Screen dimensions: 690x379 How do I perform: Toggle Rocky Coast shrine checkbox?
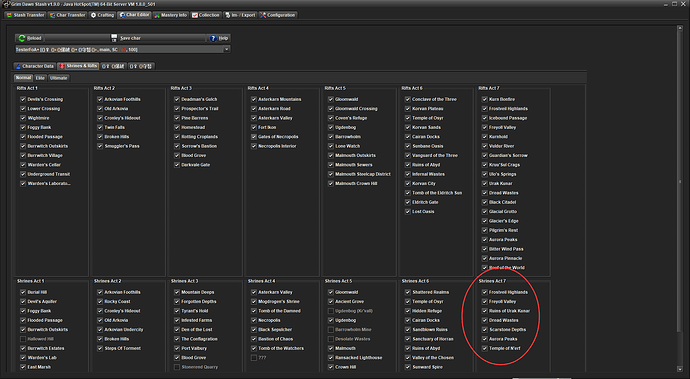100,302
